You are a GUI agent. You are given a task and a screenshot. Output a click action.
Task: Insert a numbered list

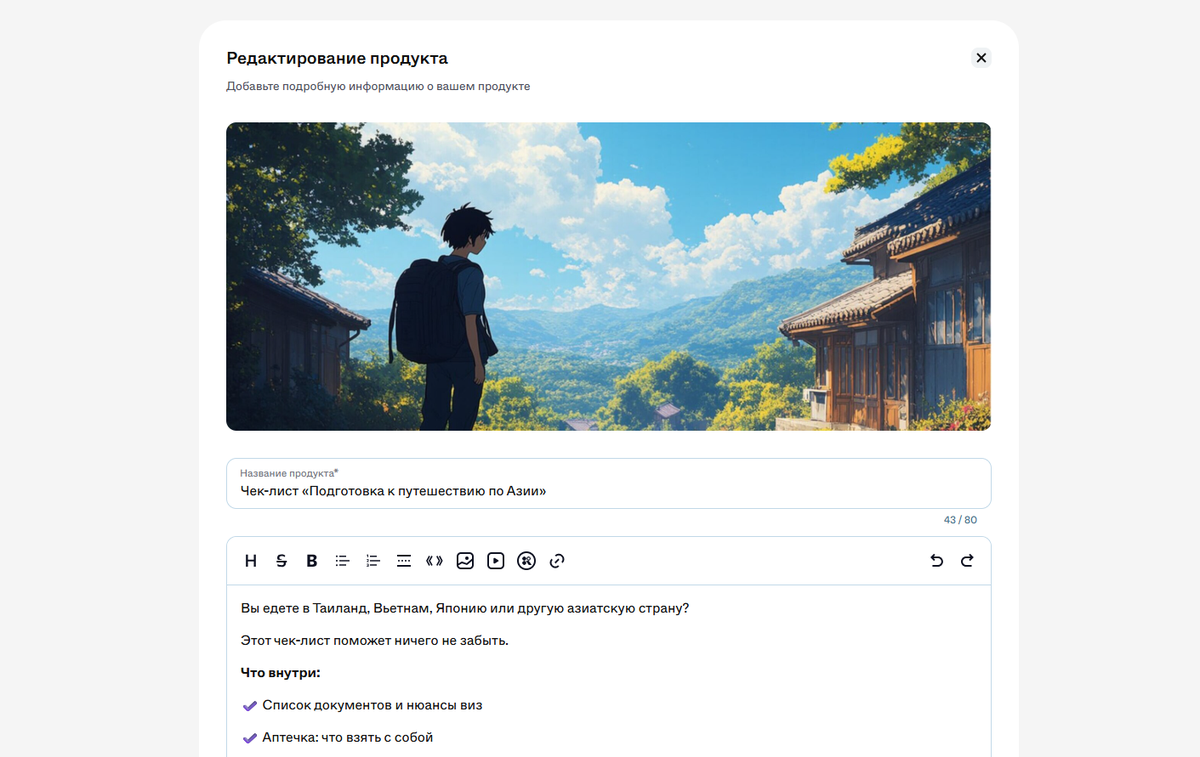(x=373, y=561)
